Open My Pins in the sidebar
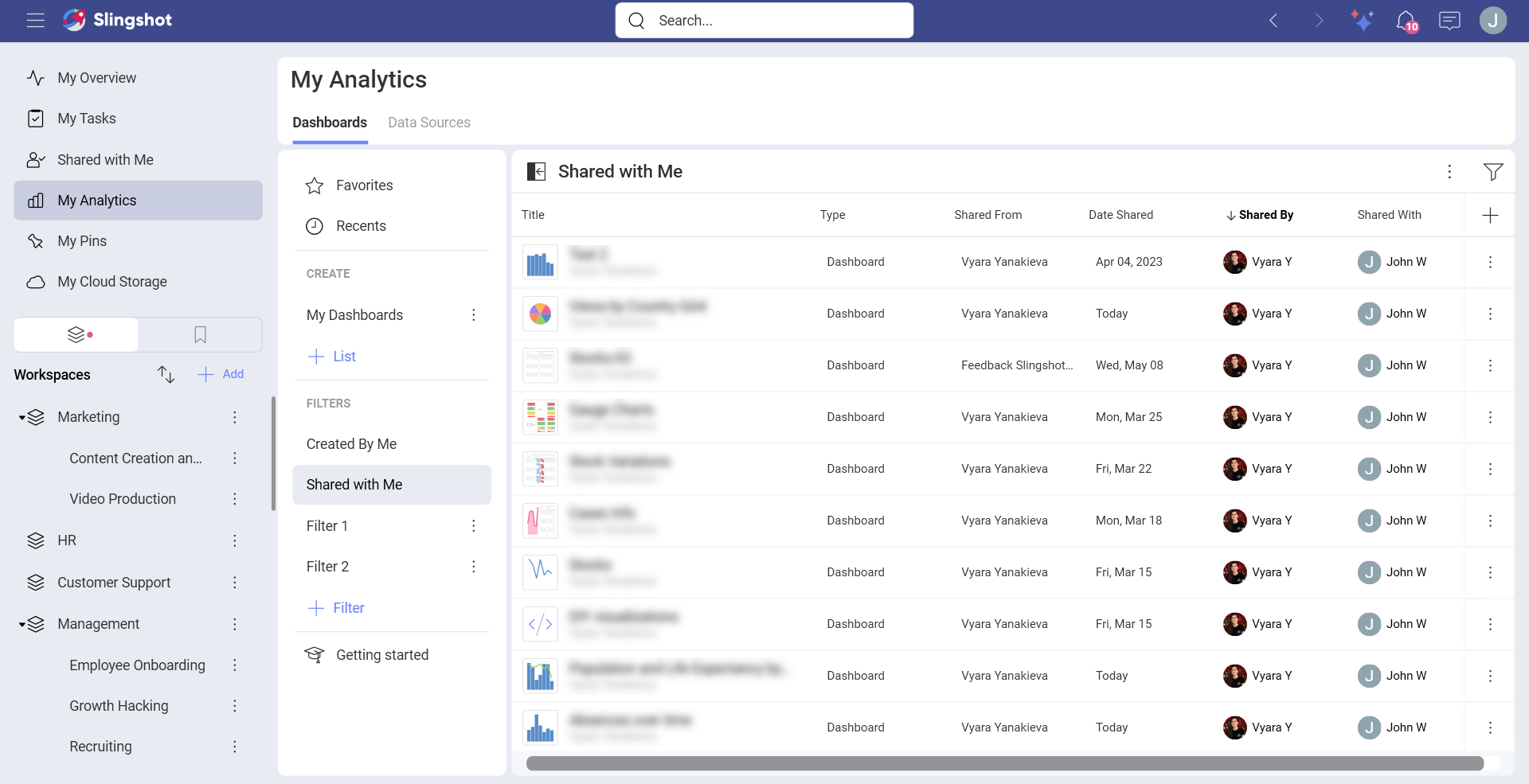 (x=138, y=241)
